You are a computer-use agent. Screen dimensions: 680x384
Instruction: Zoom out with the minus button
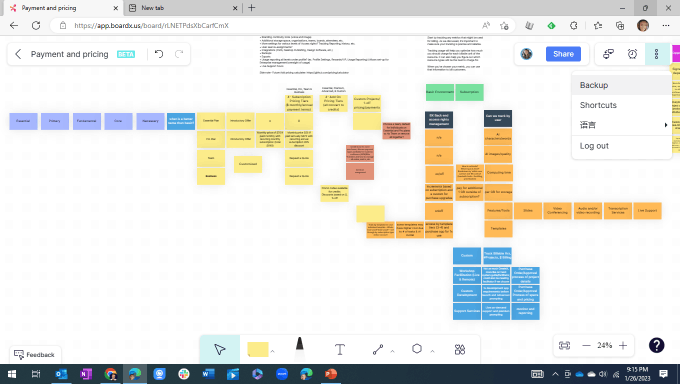(x=586, y=345)
